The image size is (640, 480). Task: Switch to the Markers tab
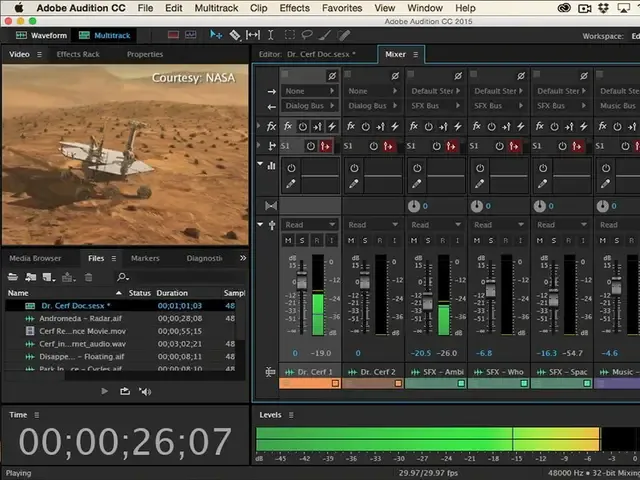tap(145, 258)
